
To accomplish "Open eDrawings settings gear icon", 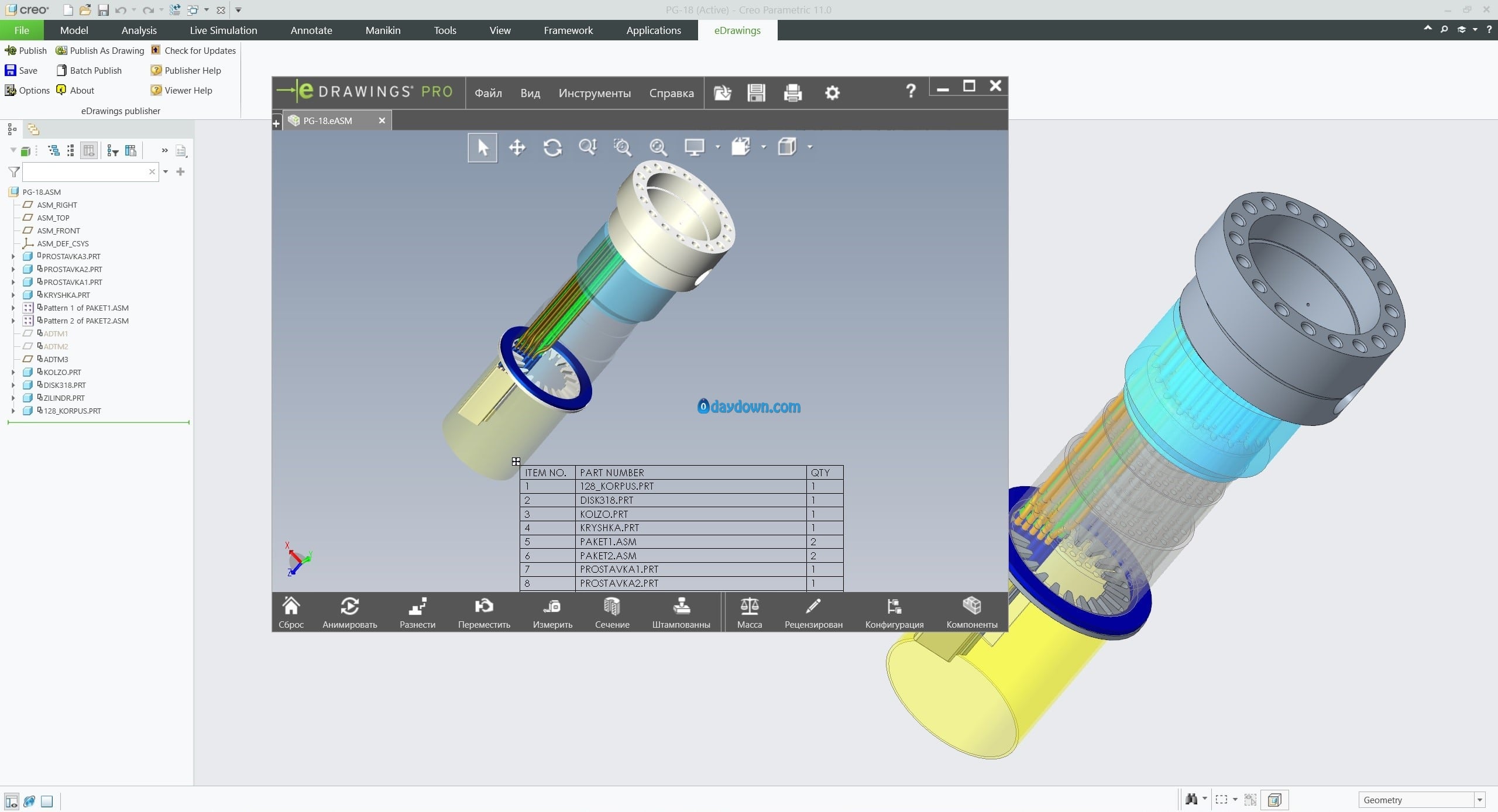I will 832,93.
